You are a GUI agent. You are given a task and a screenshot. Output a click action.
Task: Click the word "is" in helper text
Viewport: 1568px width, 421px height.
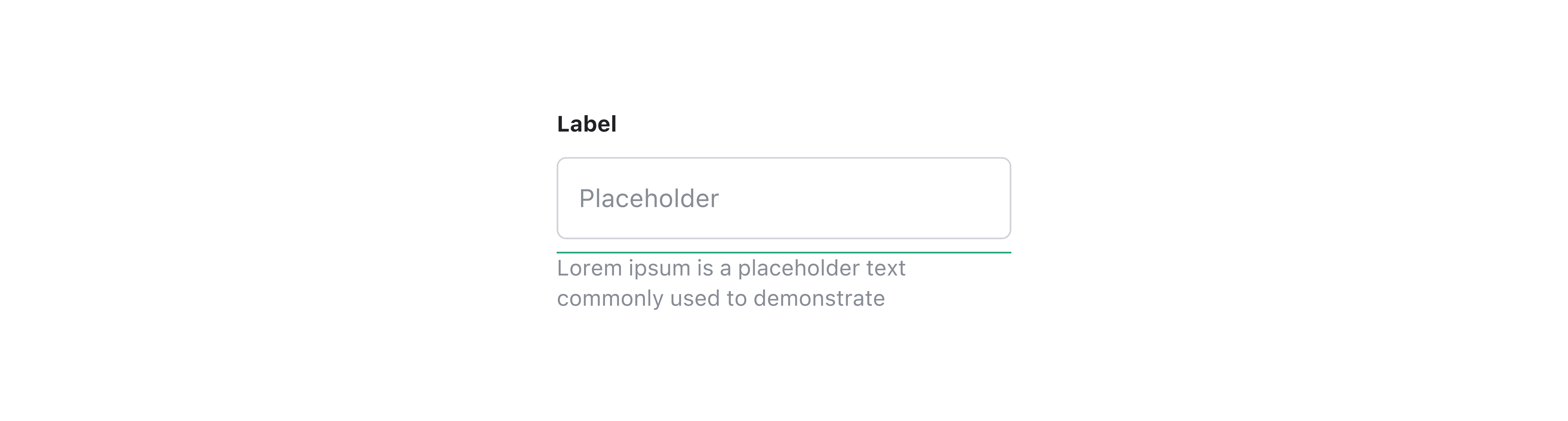pos(705,268)
